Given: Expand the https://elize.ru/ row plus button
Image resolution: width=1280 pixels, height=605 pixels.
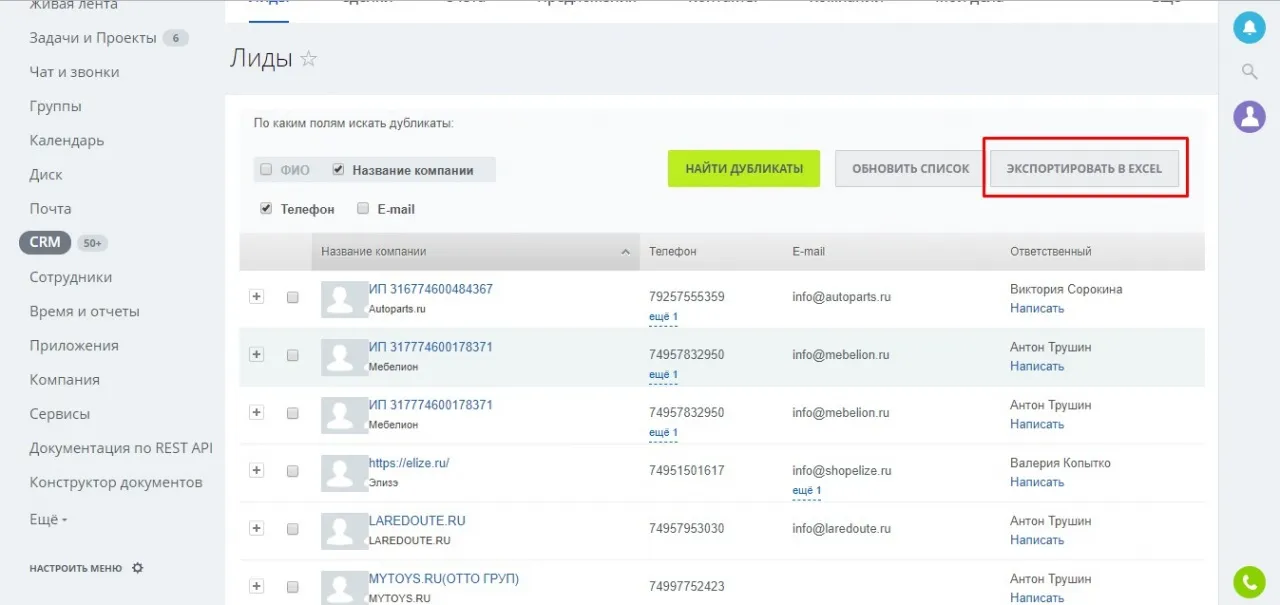Looking at the screenshot, I should click(256, 470).
